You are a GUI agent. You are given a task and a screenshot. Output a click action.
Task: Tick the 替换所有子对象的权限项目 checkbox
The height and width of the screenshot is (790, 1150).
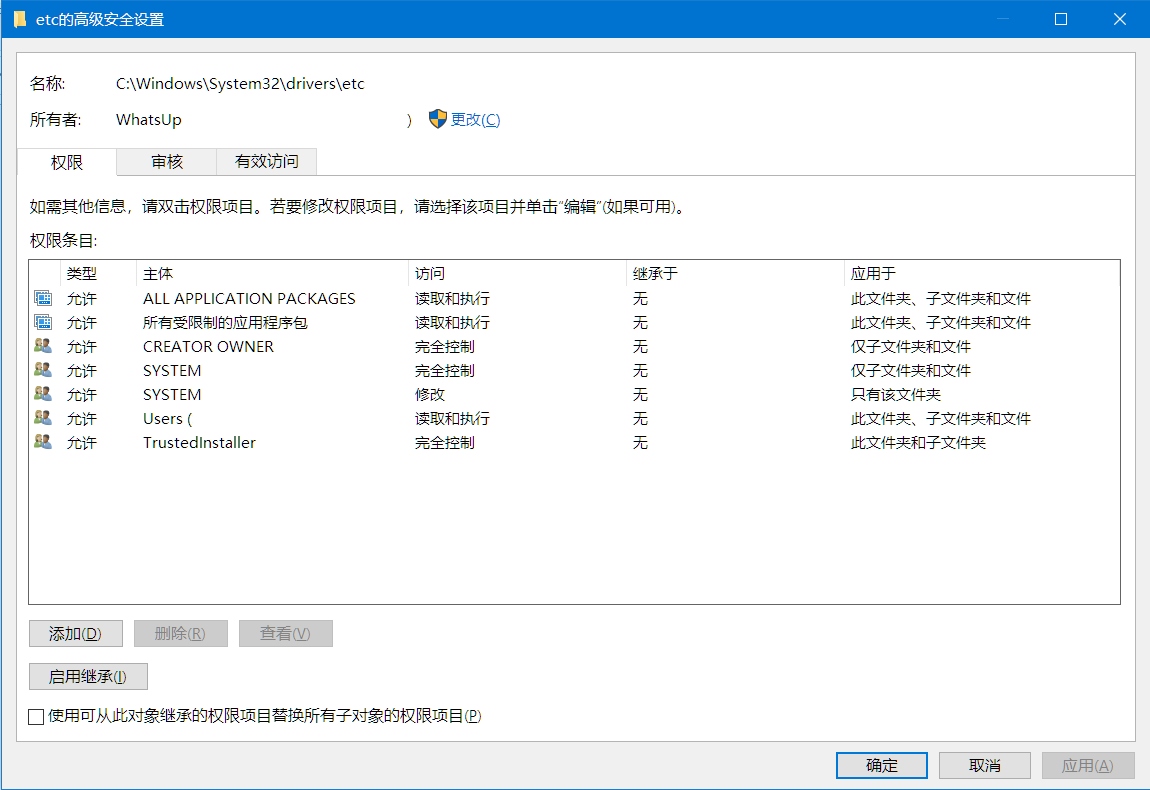pyautogui.click(x=36, y=717)
